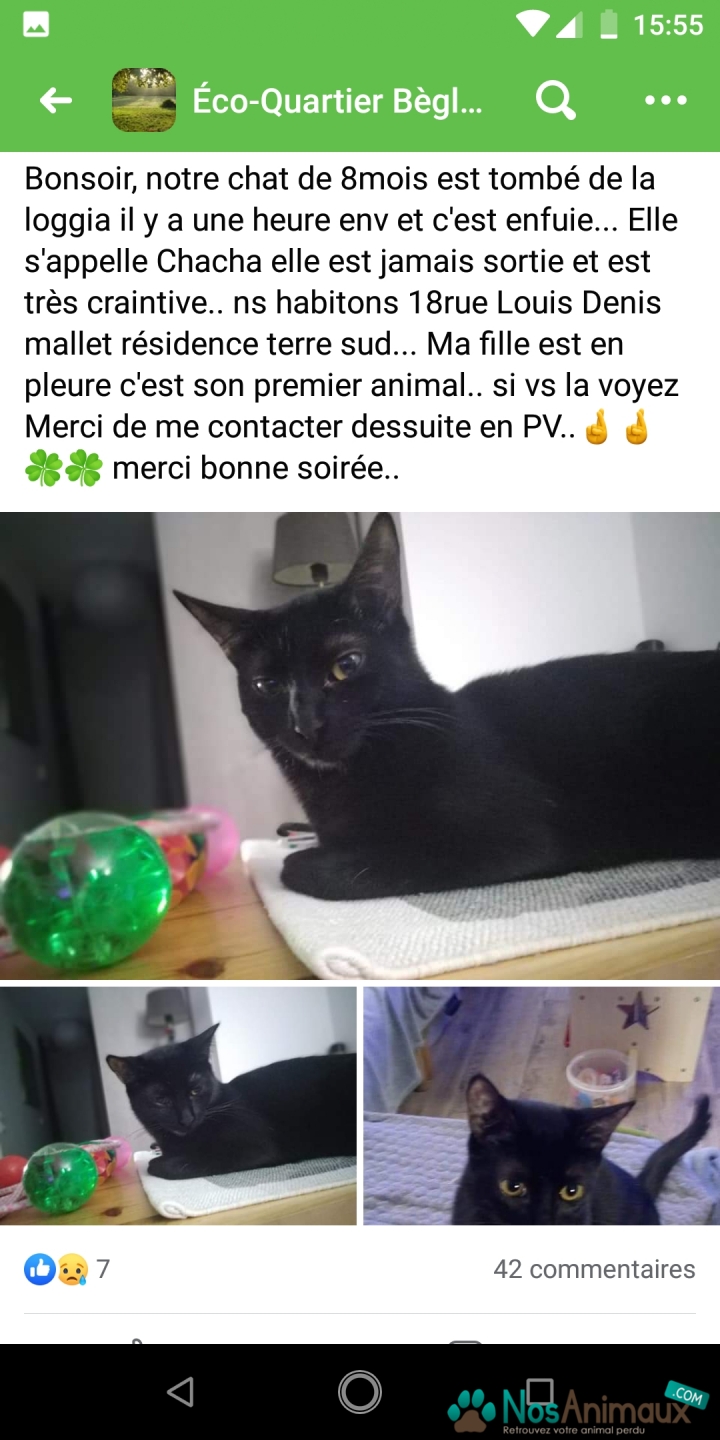Tap the image notification icon in status bar

coord(36,25)
